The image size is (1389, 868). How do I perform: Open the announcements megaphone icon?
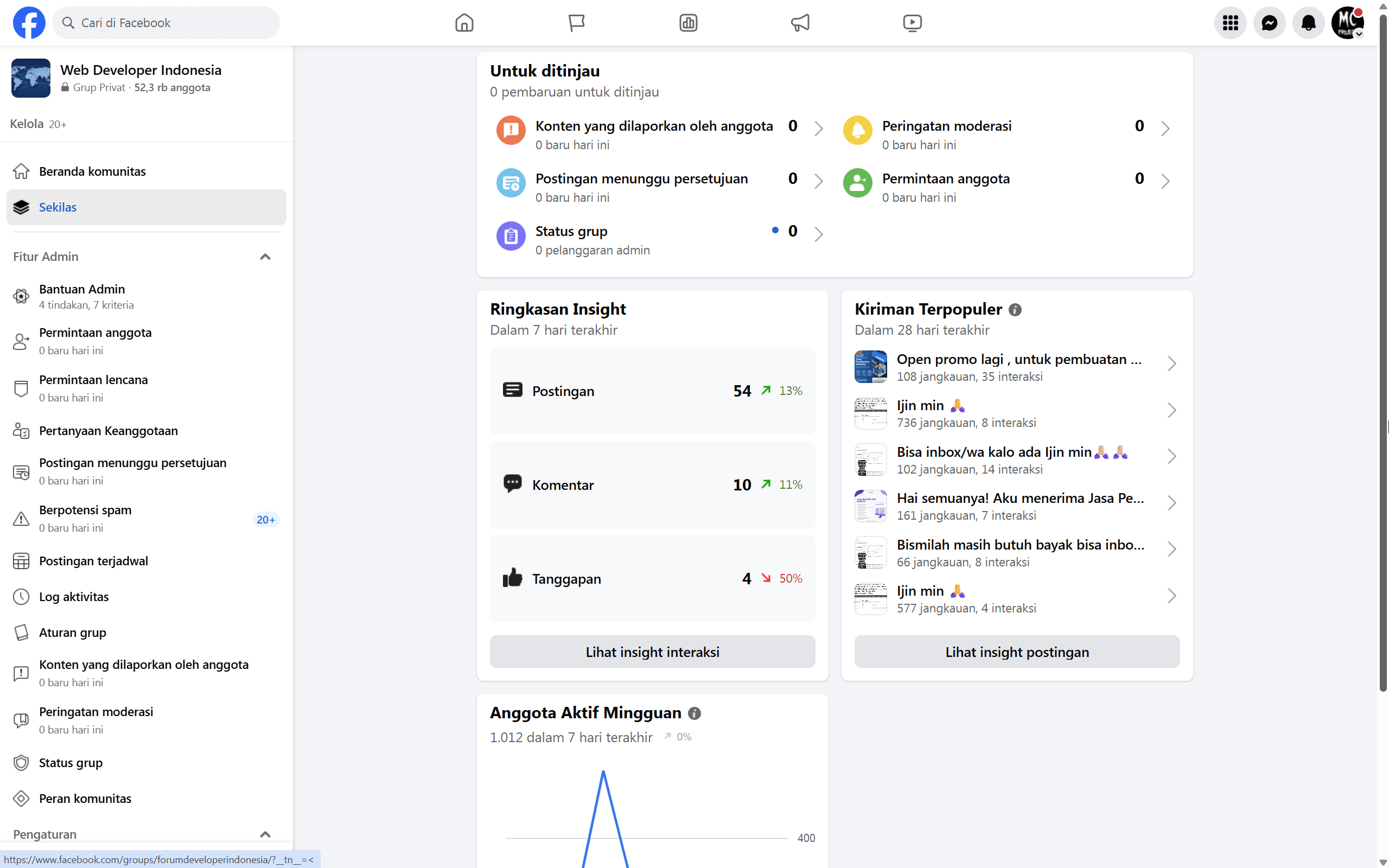(x=800, y=22)
